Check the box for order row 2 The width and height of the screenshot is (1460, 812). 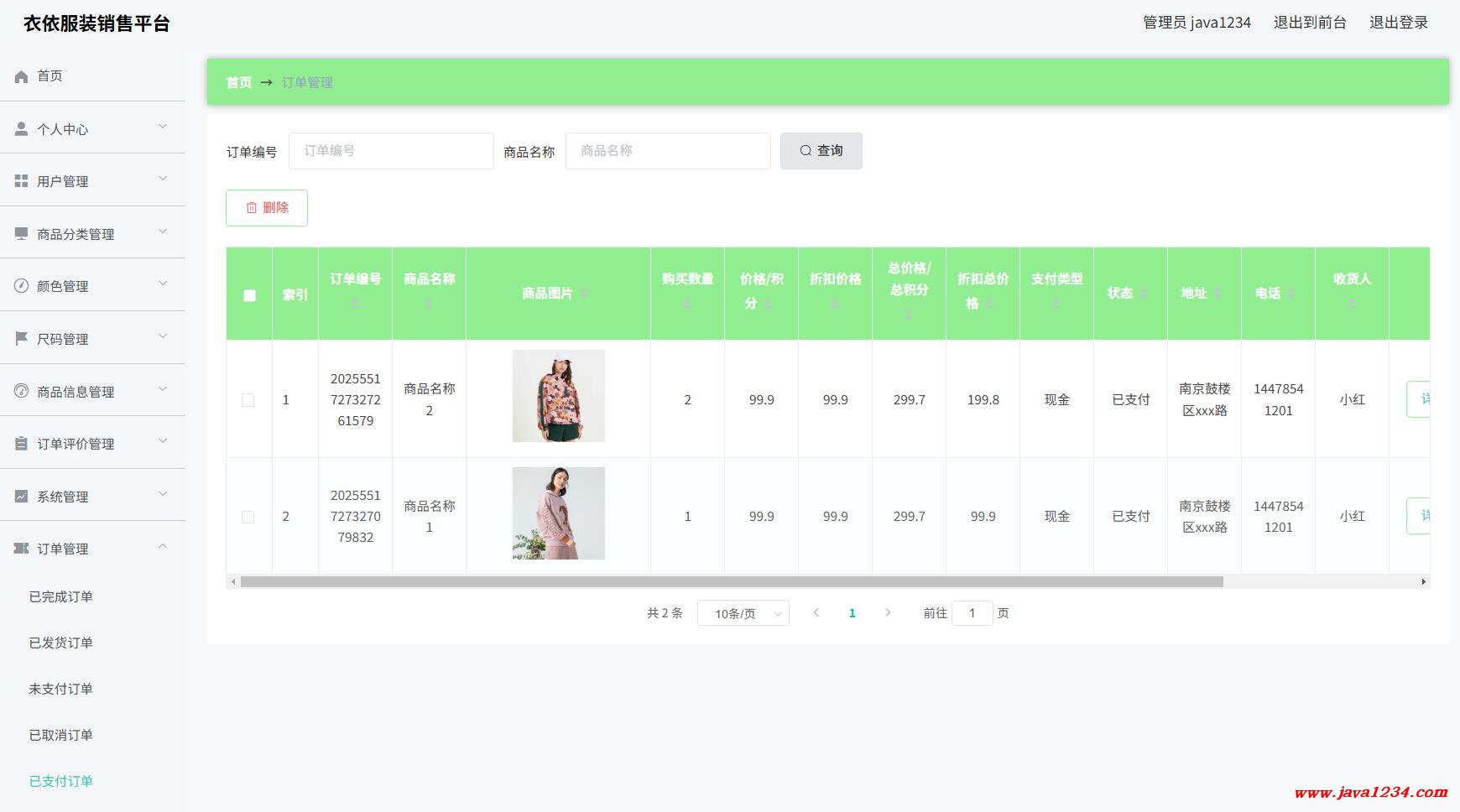[248, 517]
